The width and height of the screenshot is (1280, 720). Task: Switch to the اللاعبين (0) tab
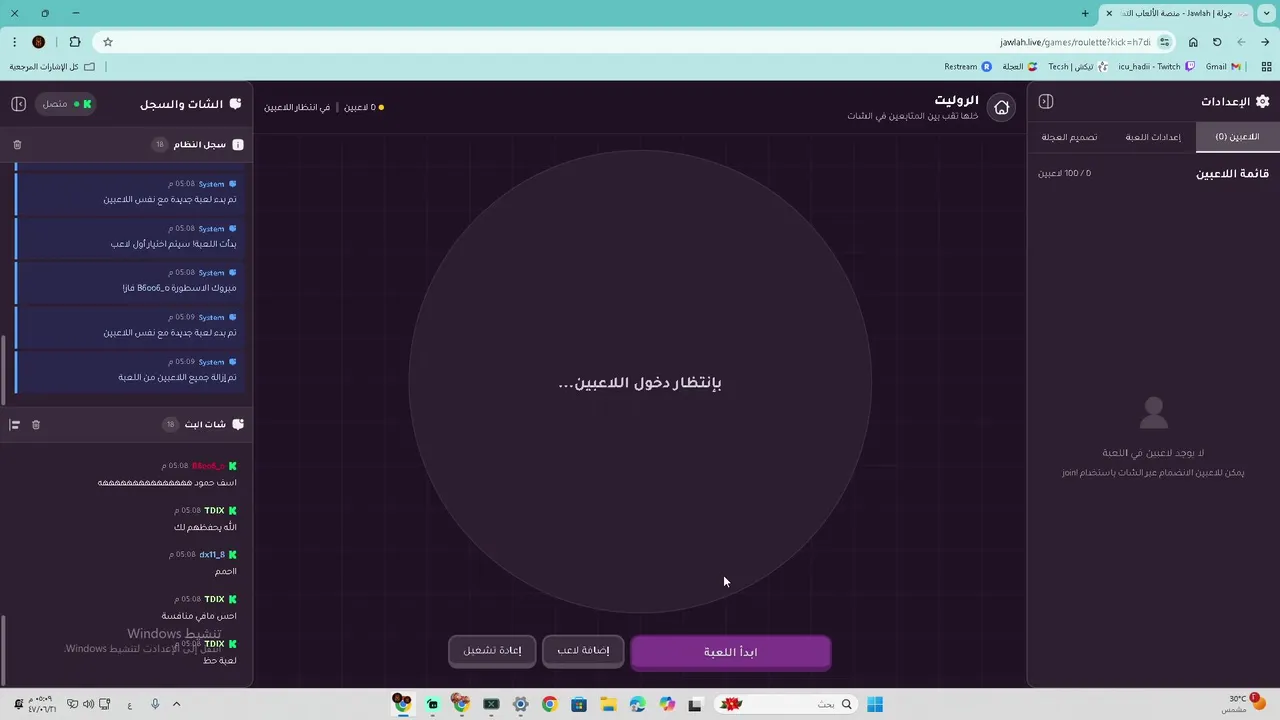coord(1237,137)
